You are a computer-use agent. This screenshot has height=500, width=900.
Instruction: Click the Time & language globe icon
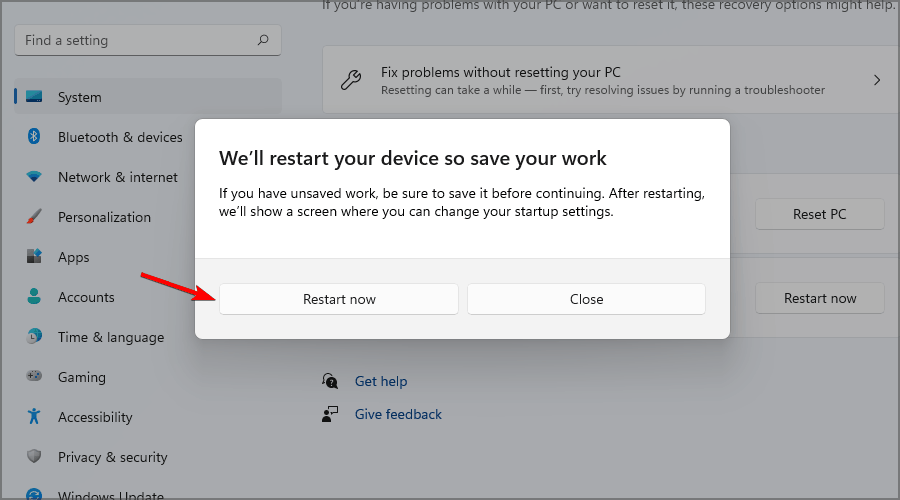tap(34, 337)
